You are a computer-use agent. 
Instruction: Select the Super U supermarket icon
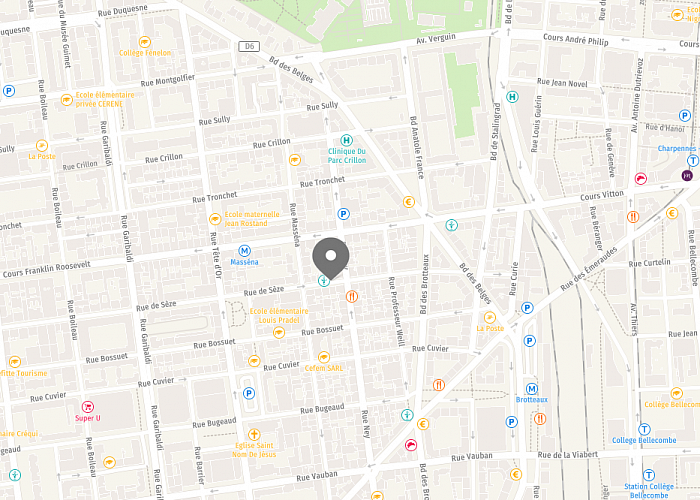tap(88, 407)
